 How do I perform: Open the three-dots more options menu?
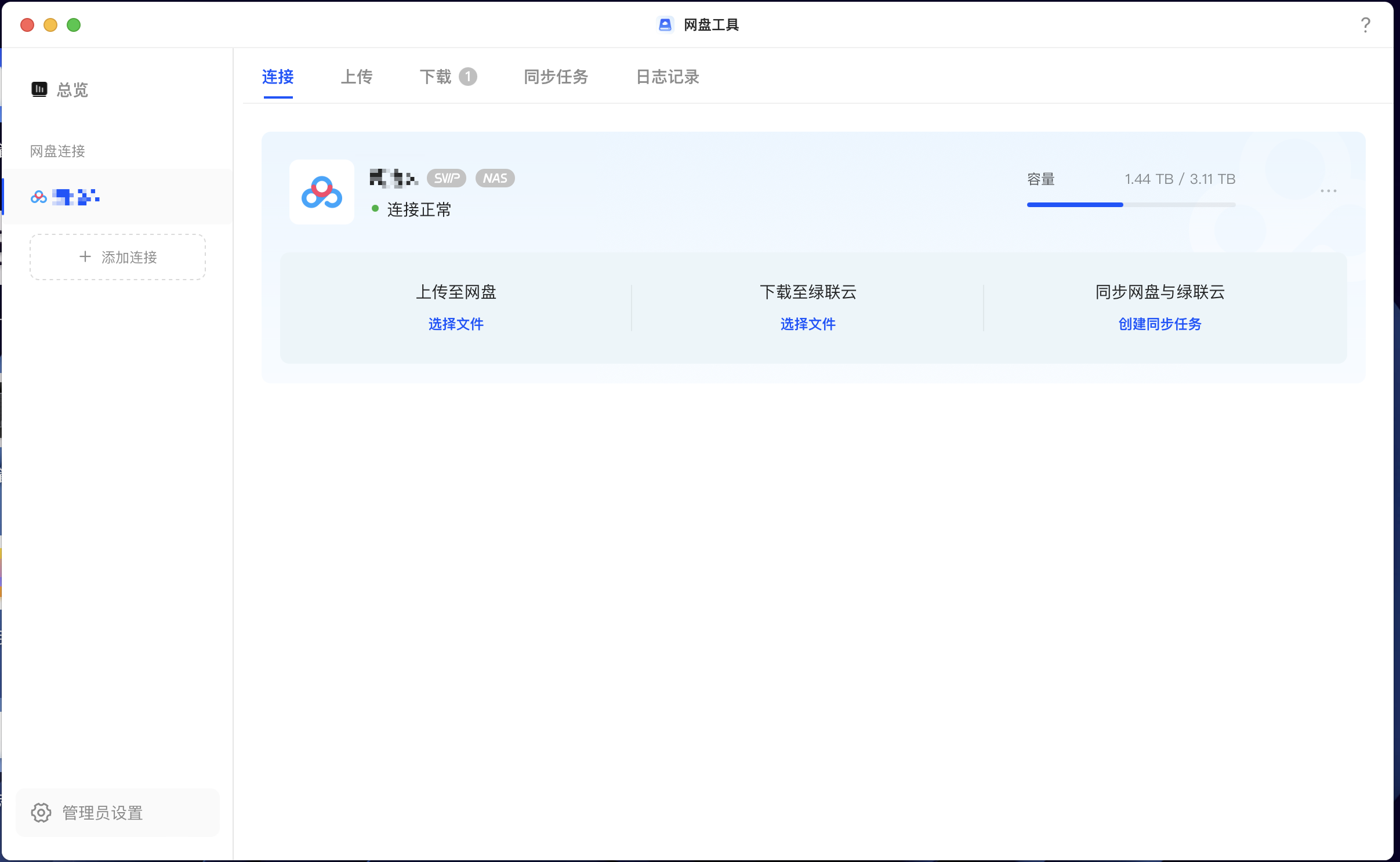click(1328, 191)
